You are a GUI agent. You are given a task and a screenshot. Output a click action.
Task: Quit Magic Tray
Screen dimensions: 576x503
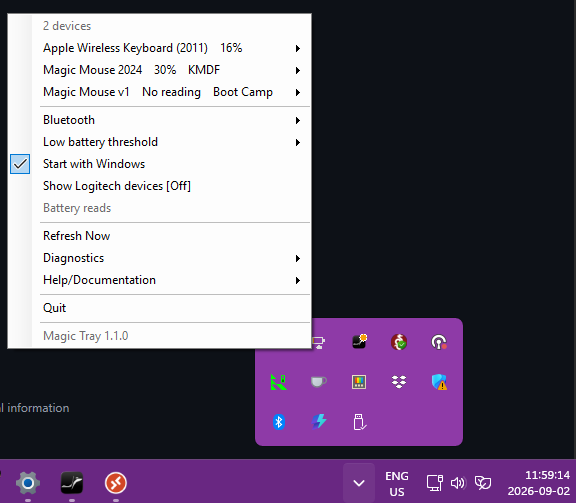(x=159, y=308)
